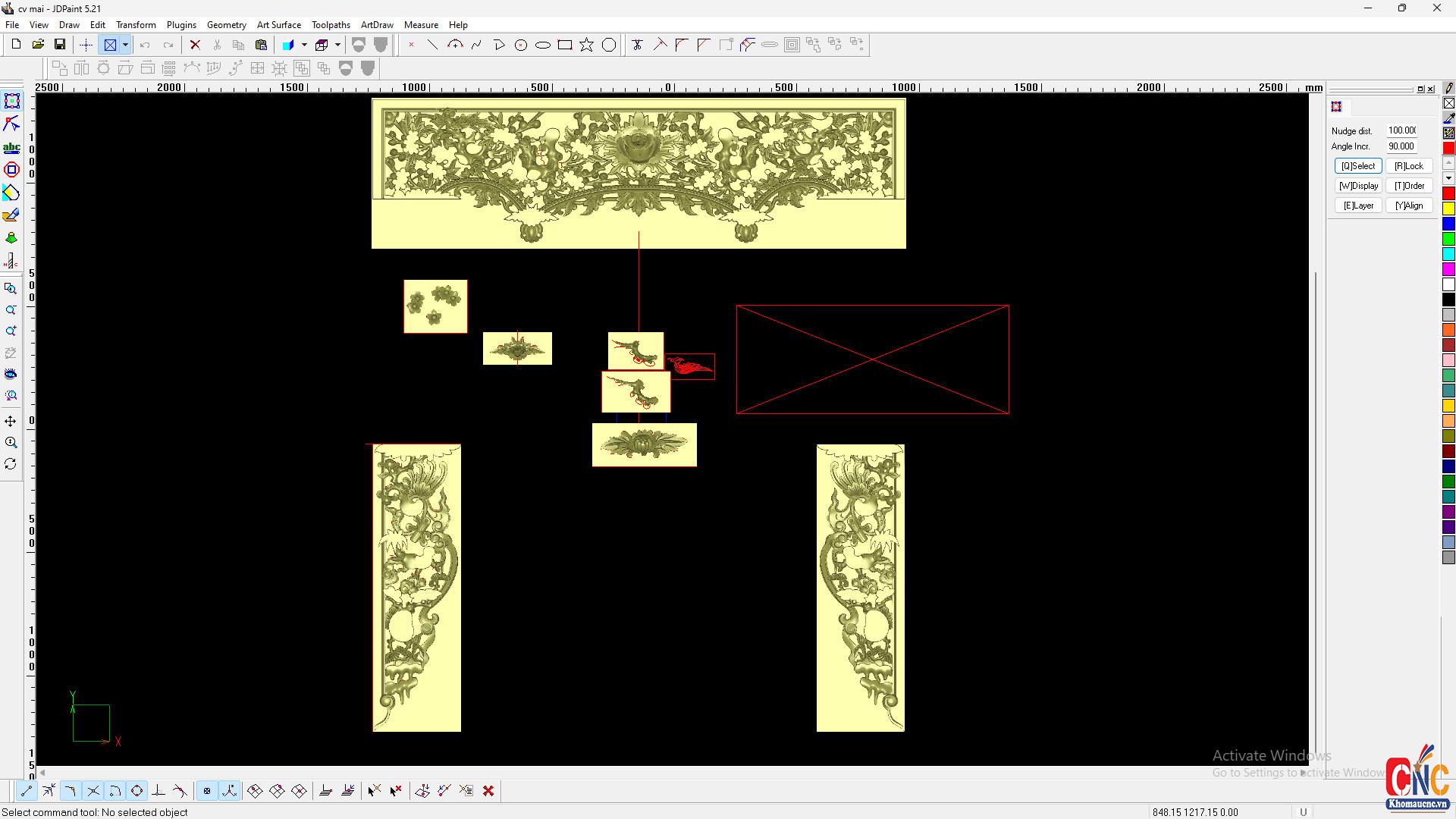Select the ellipse drawing tool

543,45
